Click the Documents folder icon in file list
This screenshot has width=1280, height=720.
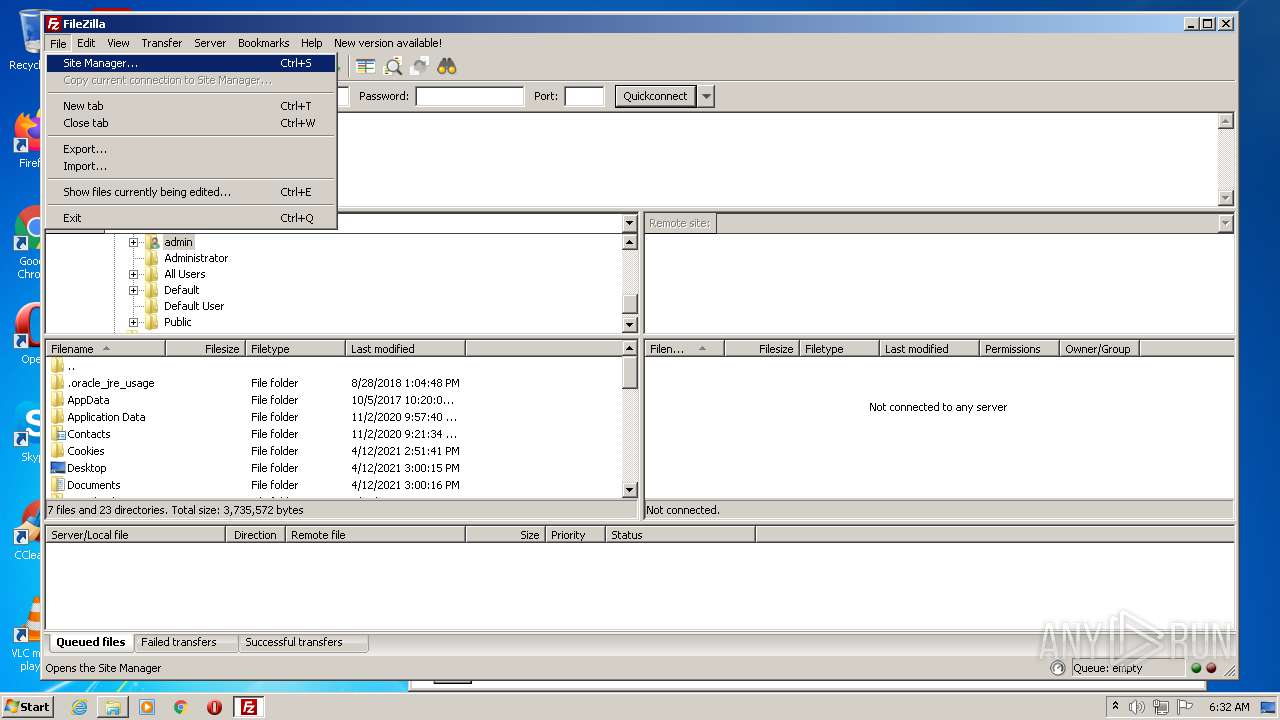57,485
